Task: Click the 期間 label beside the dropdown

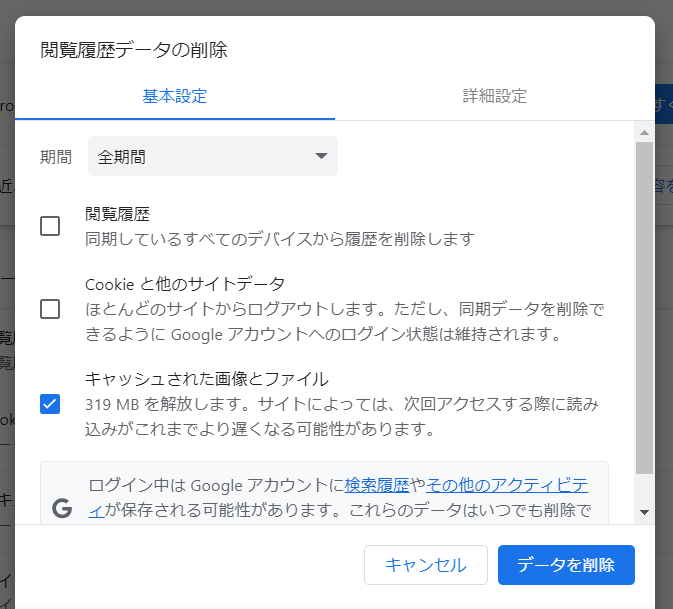Action: tap(56, 157)
